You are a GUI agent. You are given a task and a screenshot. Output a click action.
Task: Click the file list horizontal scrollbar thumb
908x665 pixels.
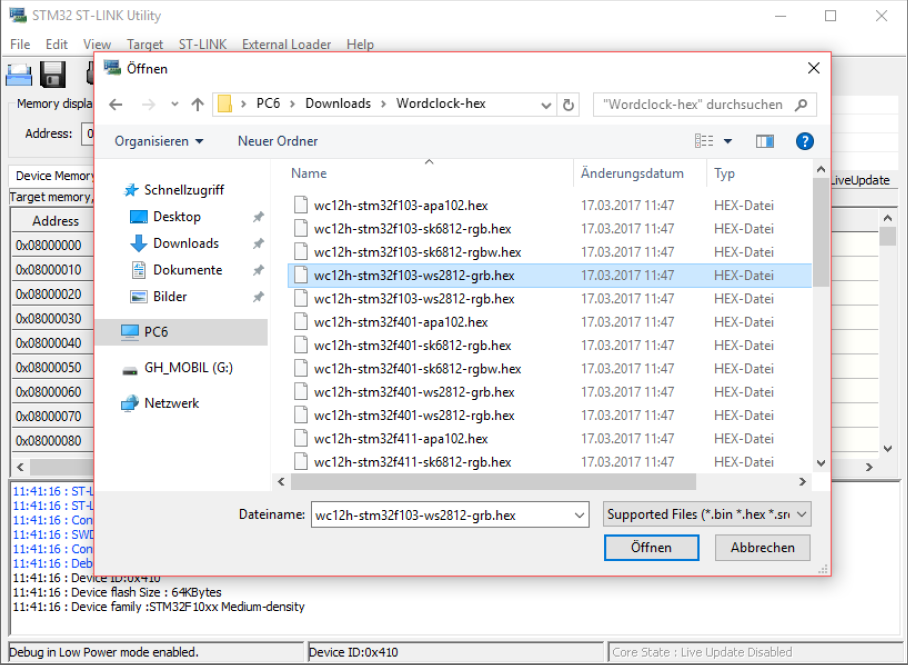[493, 481]
